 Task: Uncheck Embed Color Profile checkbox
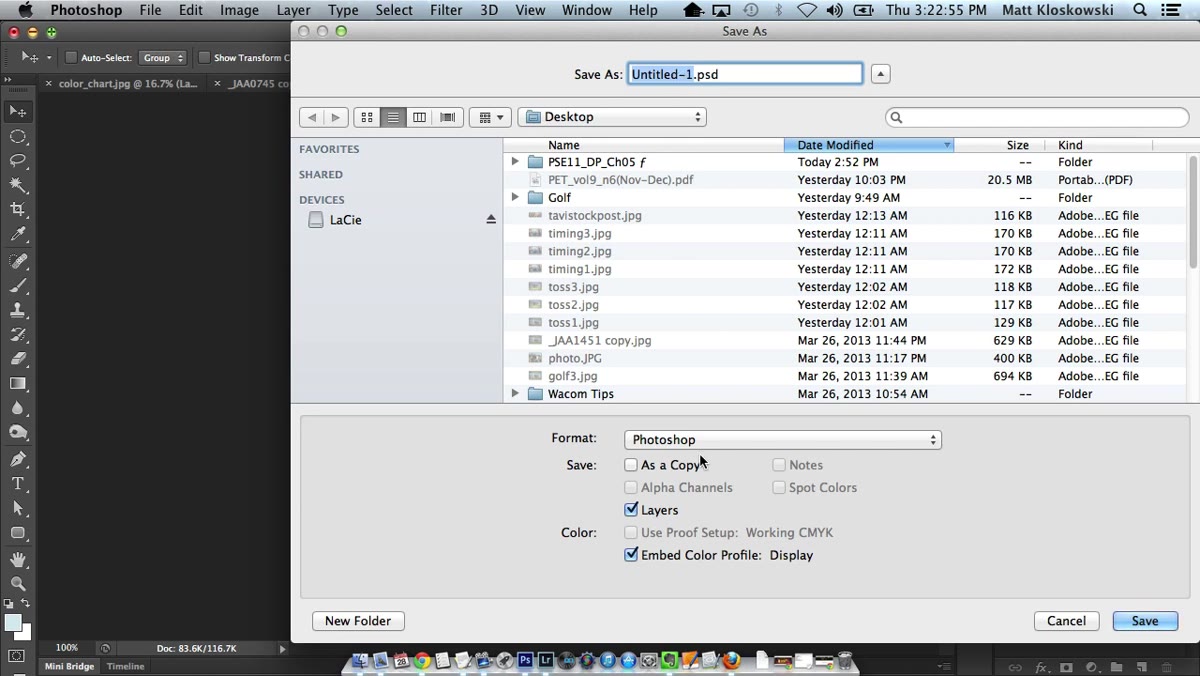(631, 555)
